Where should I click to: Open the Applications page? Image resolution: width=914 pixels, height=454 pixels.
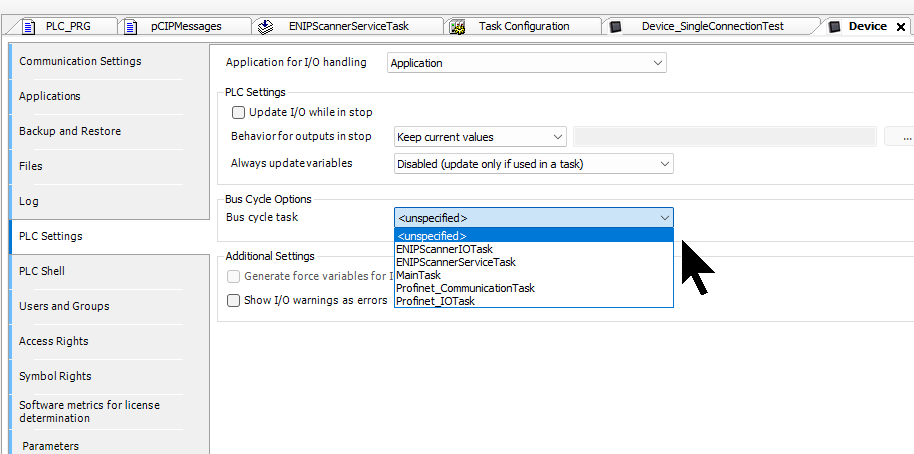tap(110, 96)
